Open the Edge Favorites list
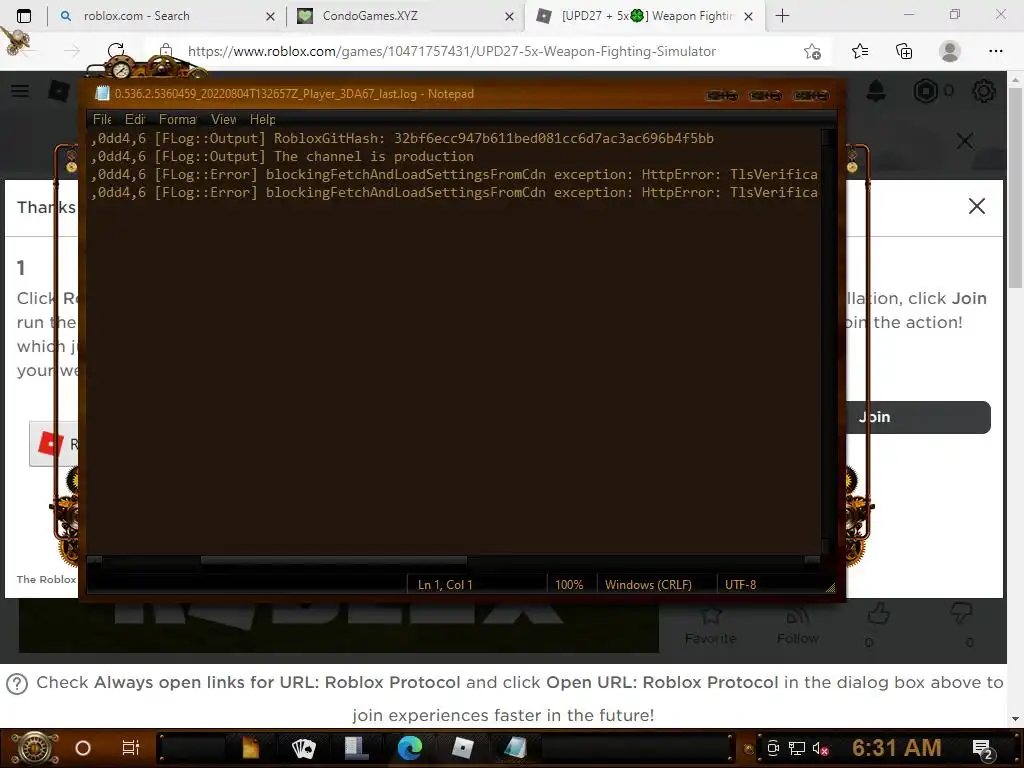The image size is (1024, 768). (860, 51)
